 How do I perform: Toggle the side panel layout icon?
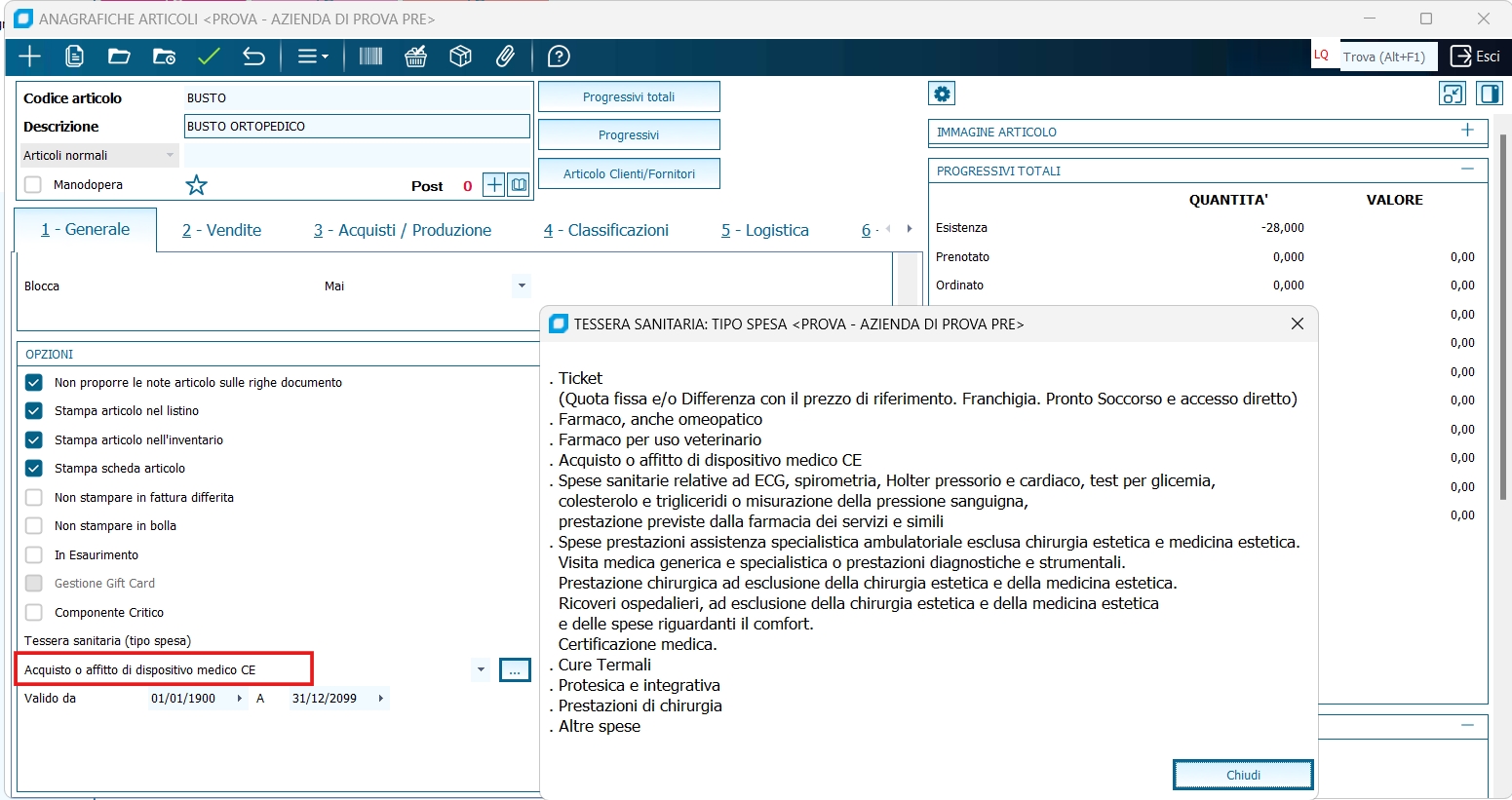click(1490, 94)
